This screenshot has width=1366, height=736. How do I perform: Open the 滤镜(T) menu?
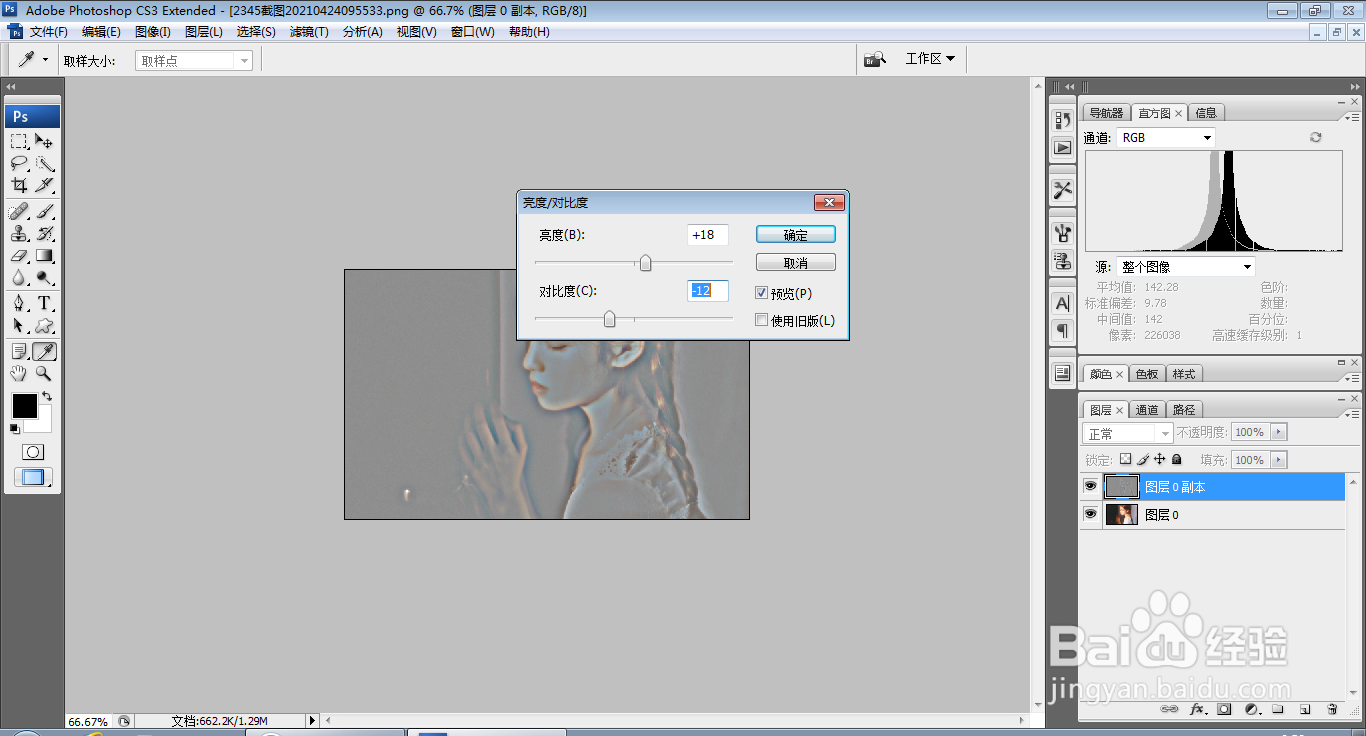[x=309, y=32]
